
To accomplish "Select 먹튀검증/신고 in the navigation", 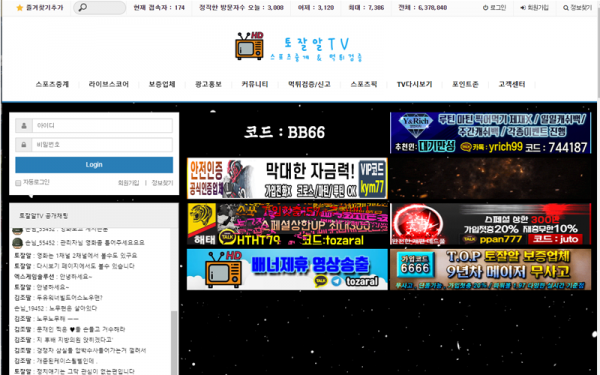I will pos(309,84).
